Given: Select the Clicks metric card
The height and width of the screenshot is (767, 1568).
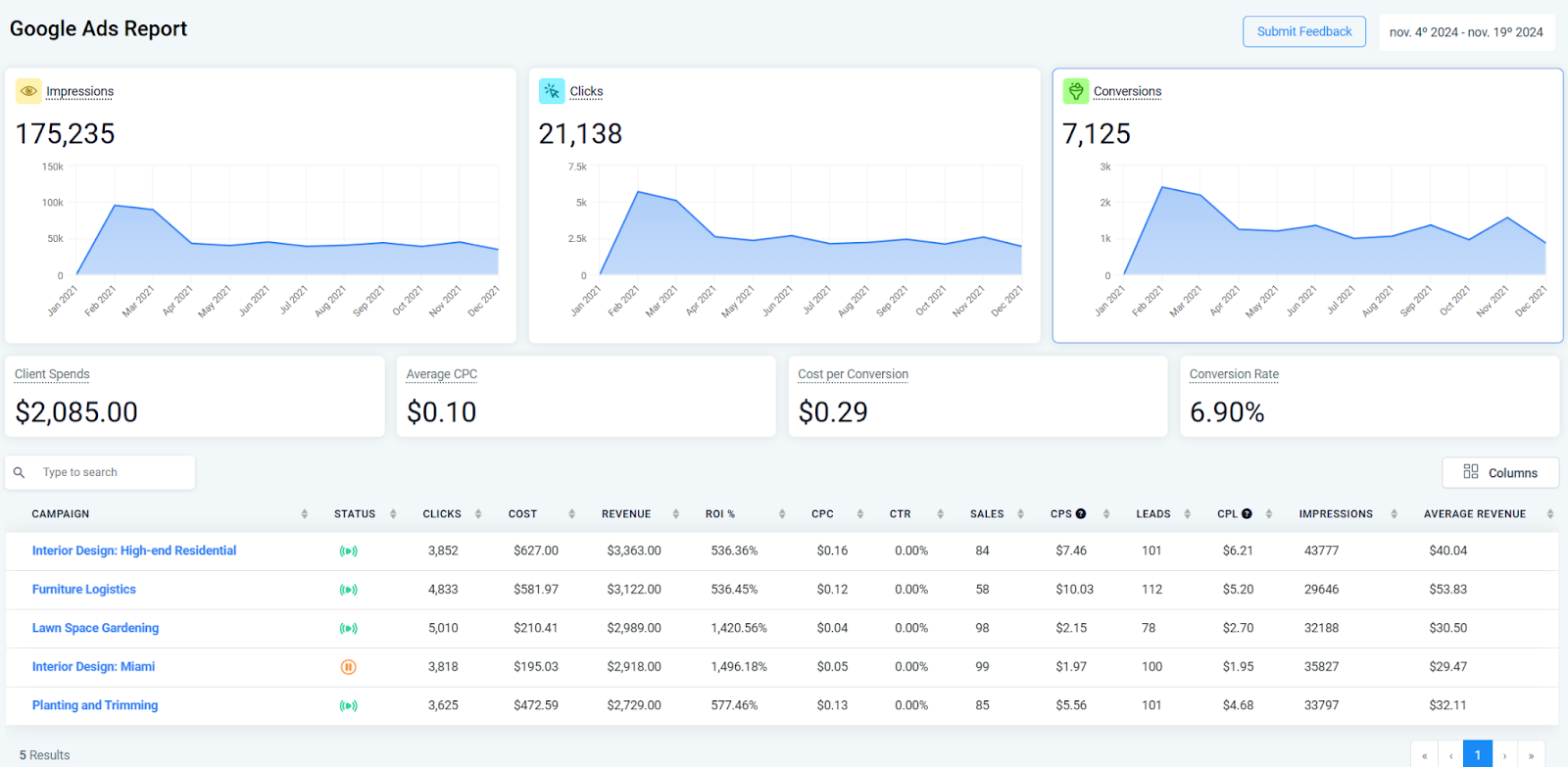Looking at the screenshot, I should 784,206.
